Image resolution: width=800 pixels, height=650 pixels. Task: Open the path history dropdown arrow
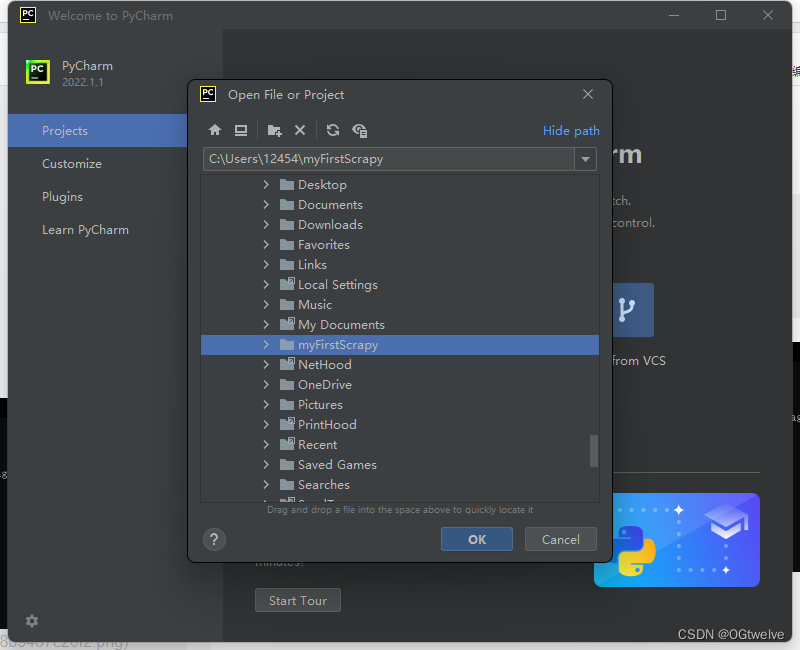coord(585,159)
